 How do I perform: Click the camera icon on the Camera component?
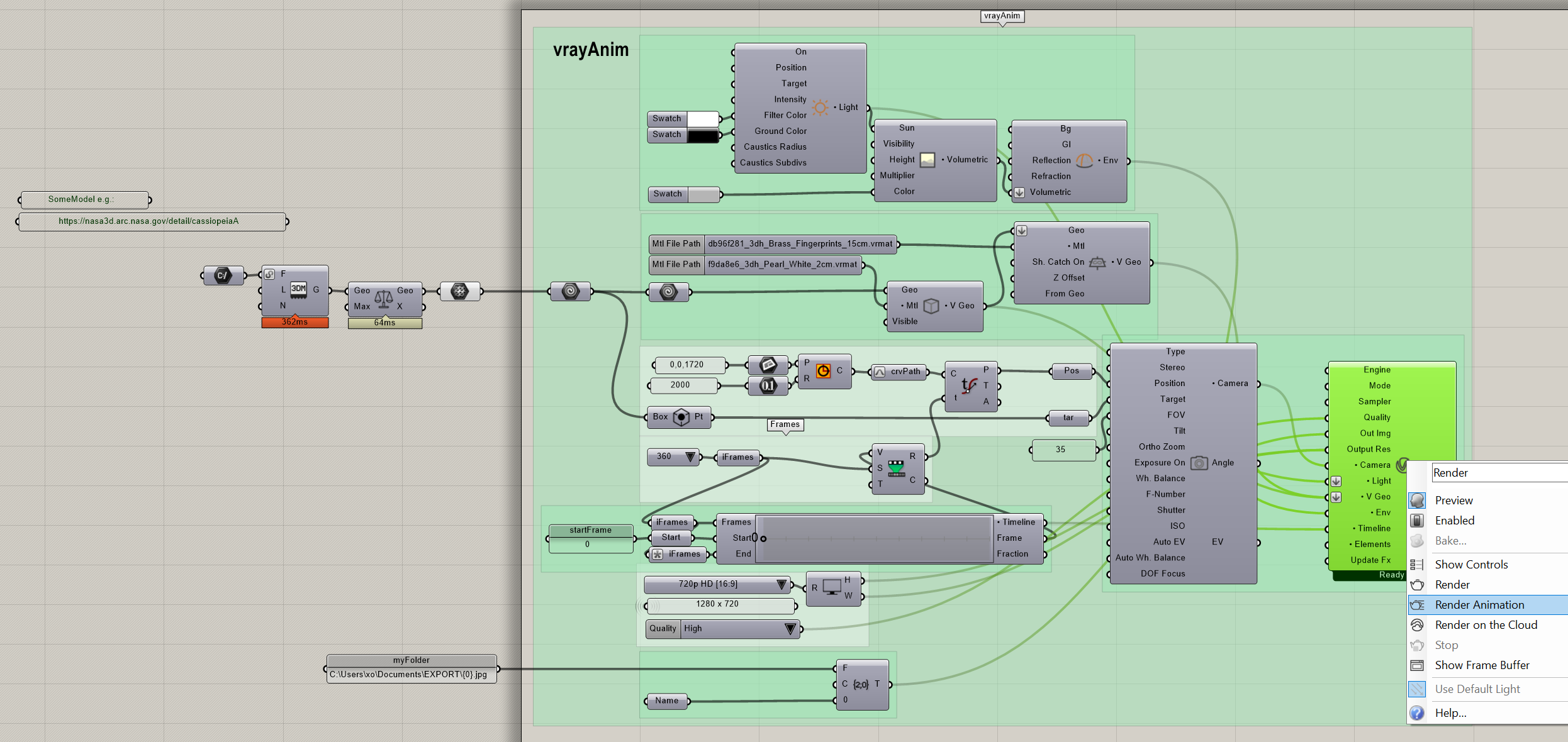point(1199,463)
